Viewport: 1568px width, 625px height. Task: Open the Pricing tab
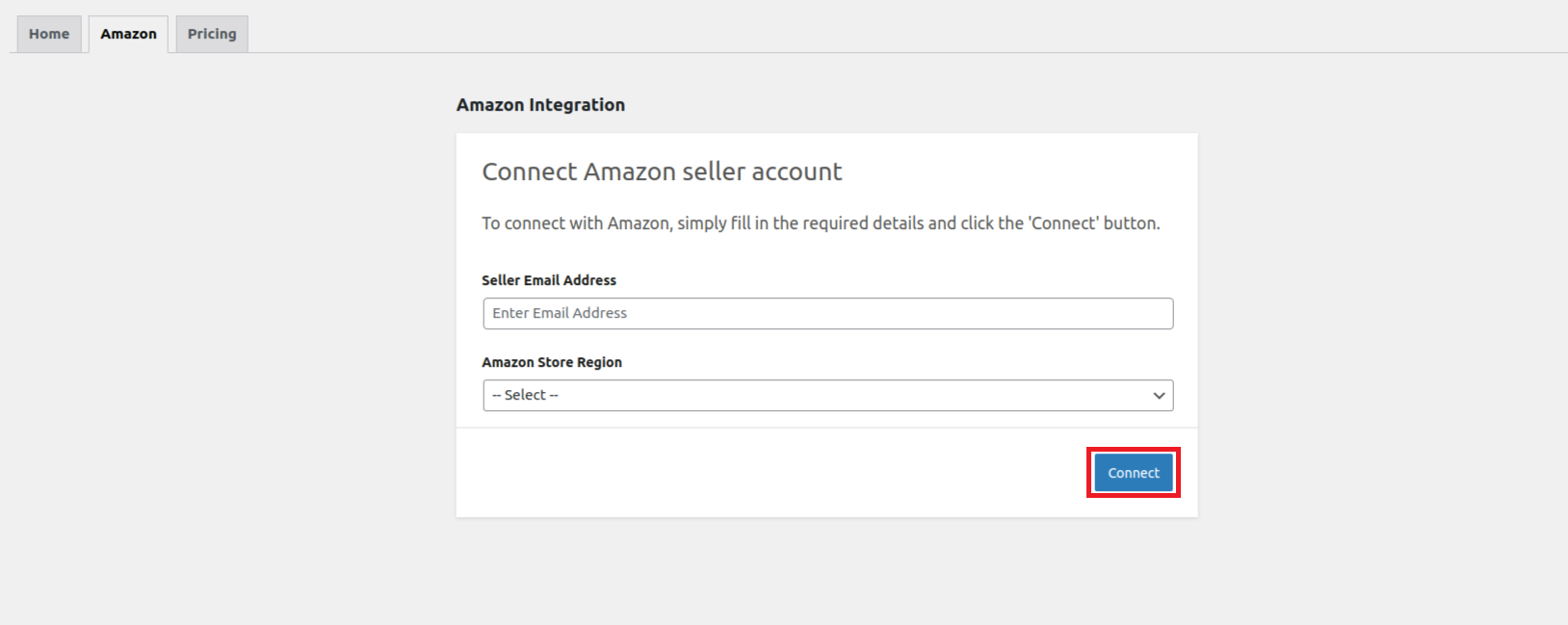click(x=211, y=34)
